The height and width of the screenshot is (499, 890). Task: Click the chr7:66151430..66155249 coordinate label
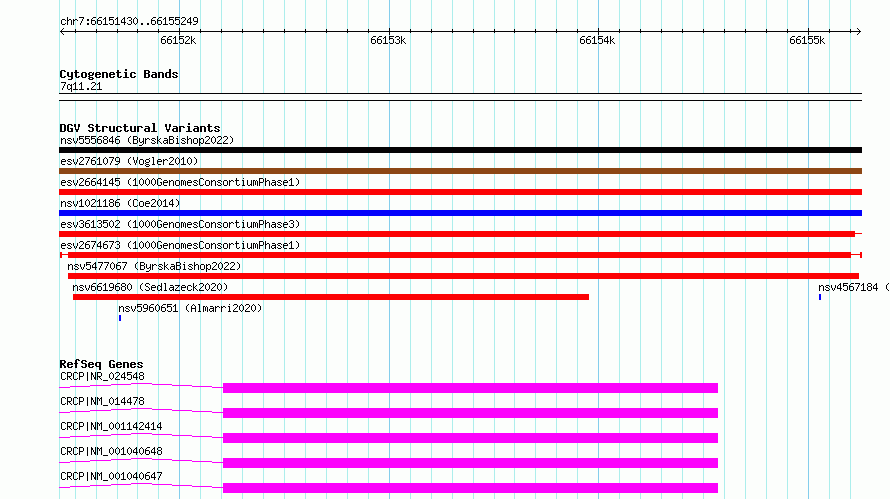coord(129,22)
